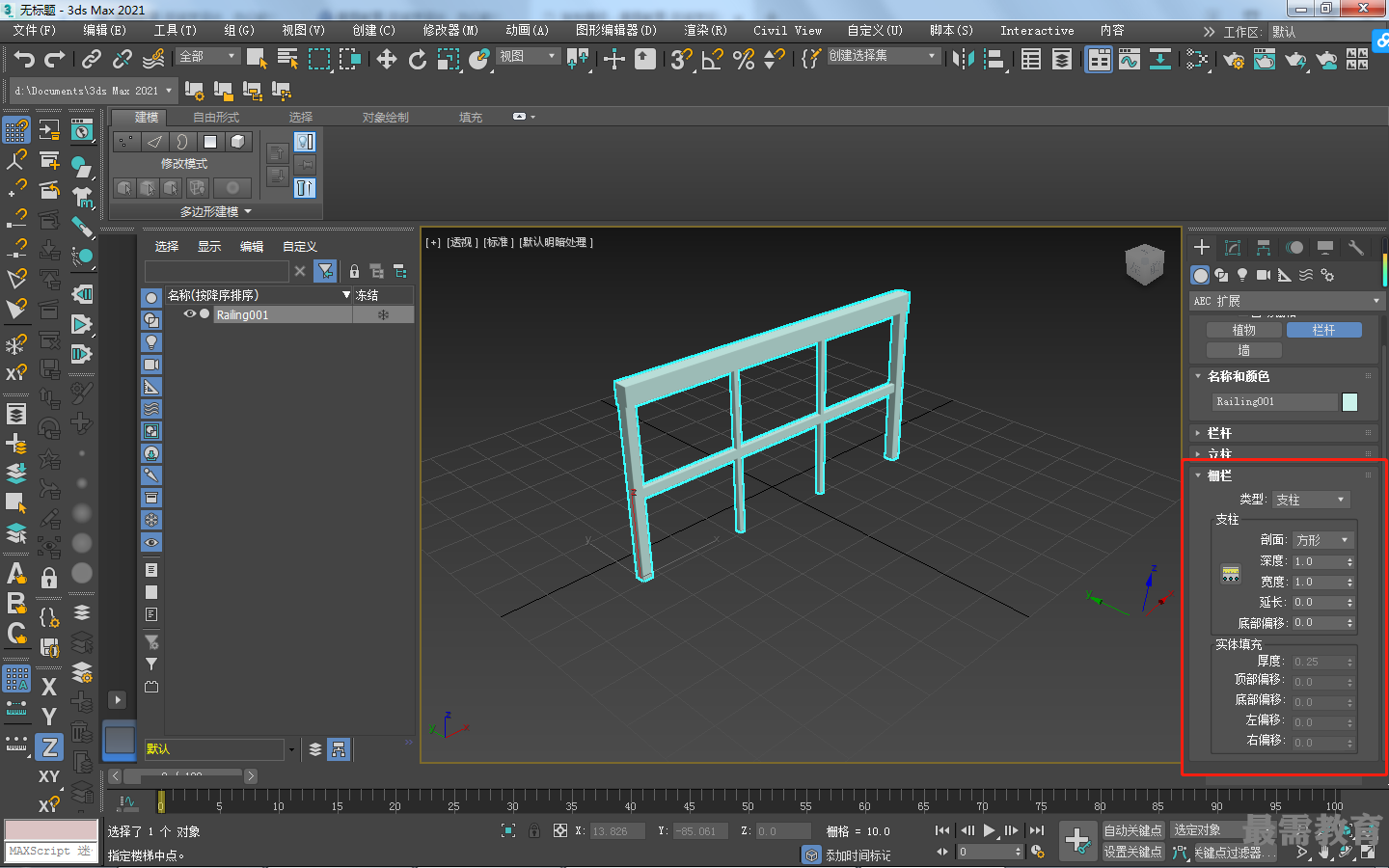Collapse the 名称和颜色 rollout
This screenshot has height=868, width=1389.
pos(1238,376)
